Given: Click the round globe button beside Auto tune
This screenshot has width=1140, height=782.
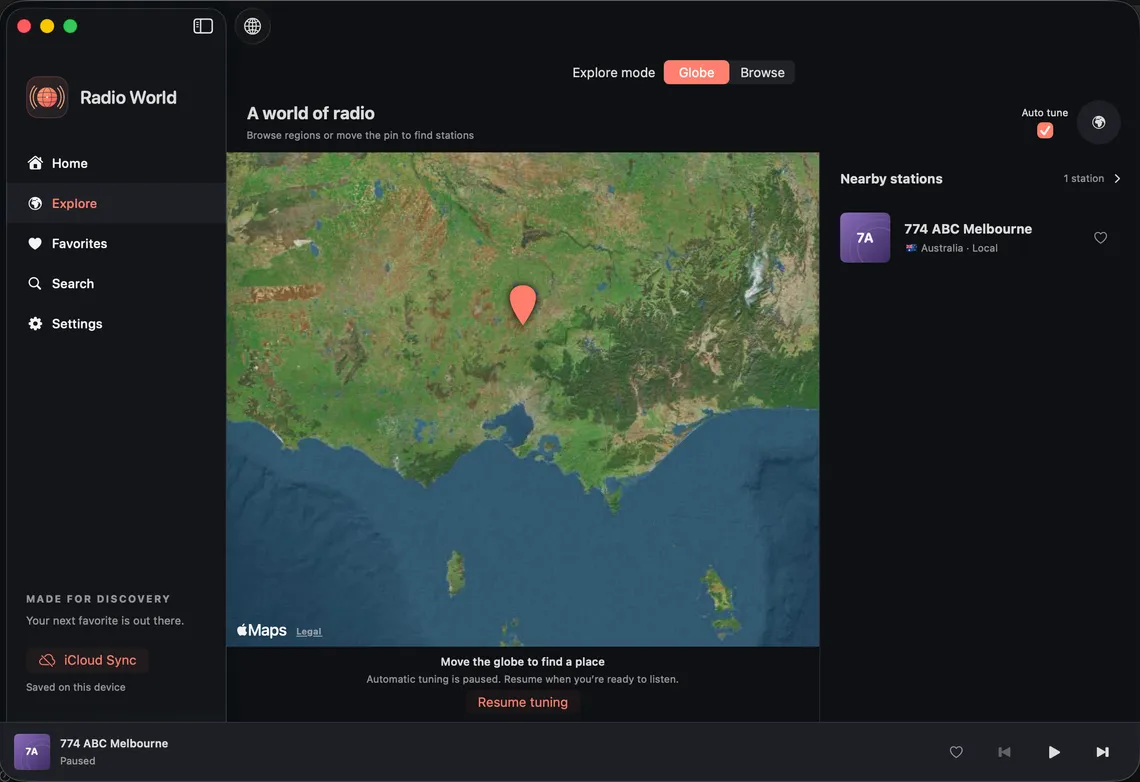Looking at the screenshot, I should (1099, 122).
